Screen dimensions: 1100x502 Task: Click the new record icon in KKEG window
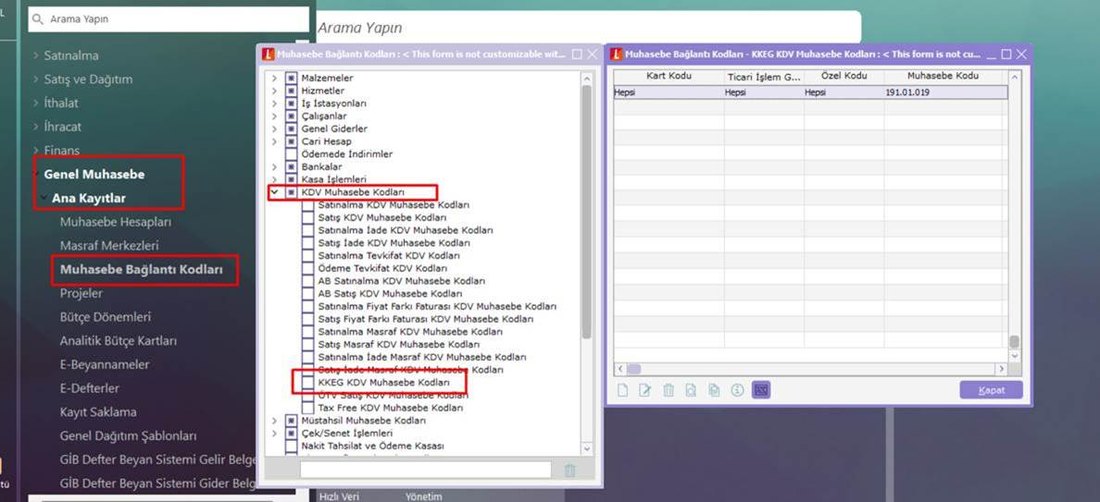point(622,391)
